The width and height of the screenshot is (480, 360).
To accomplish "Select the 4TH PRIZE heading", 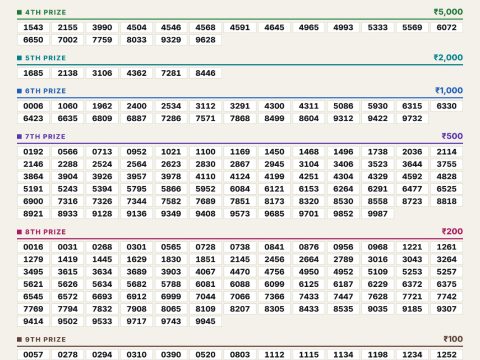I will (46, 12).
